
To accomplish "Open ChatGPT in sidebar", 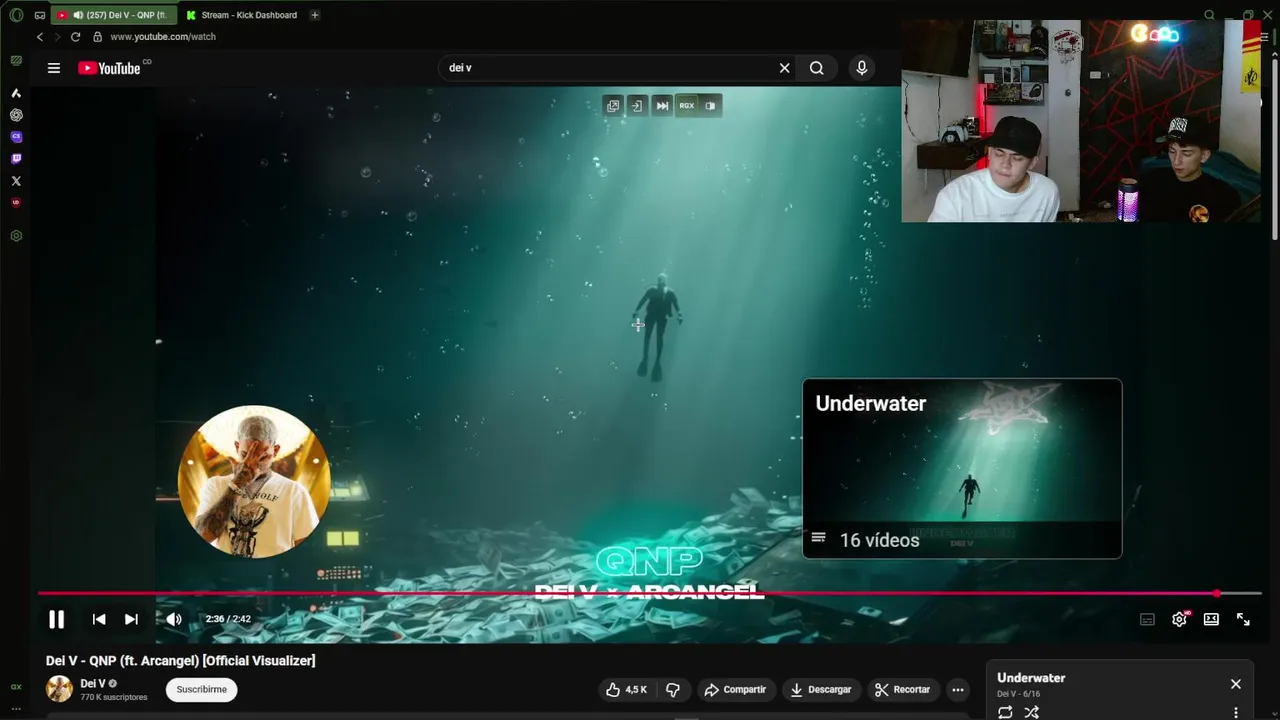I will pos(16,115).
